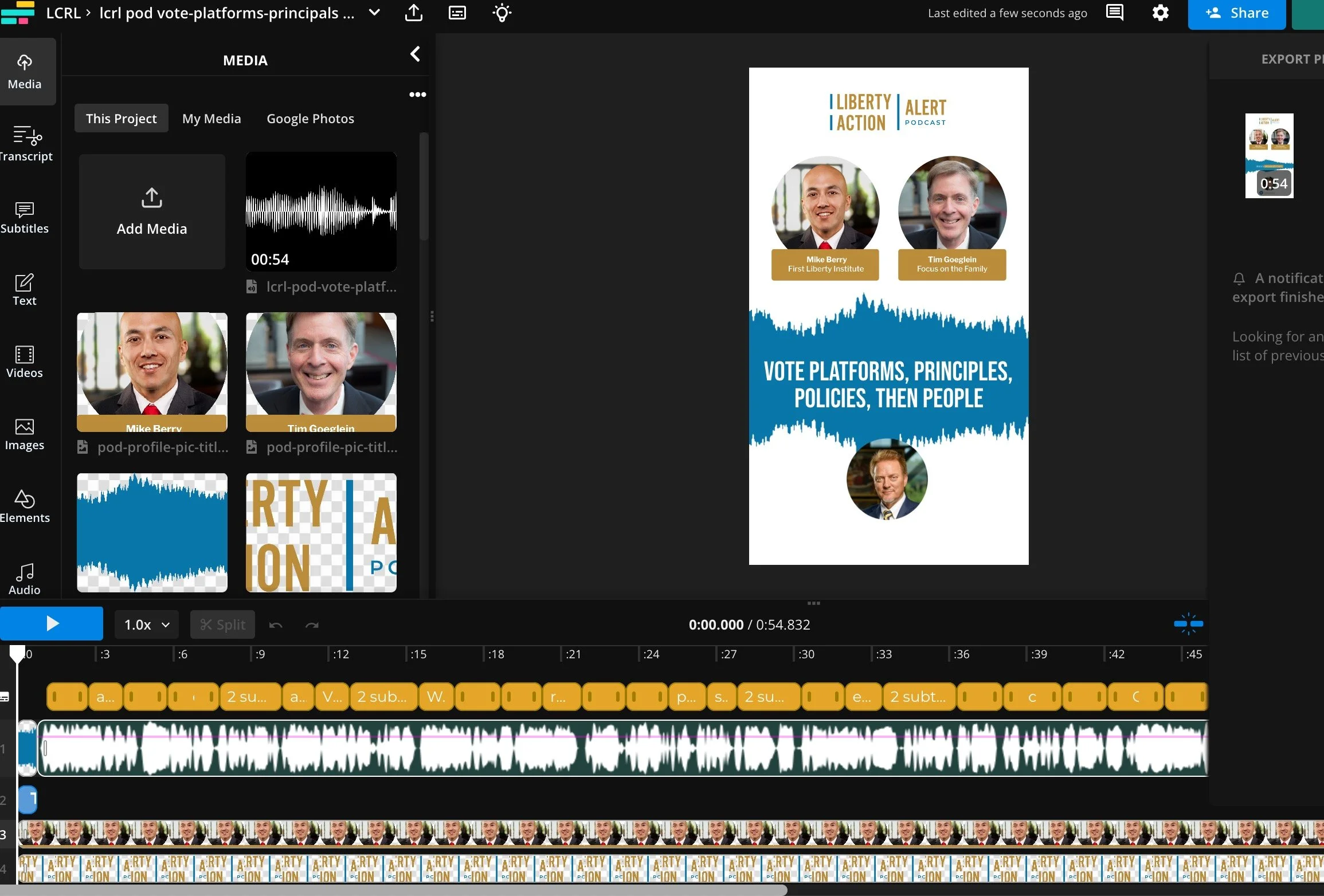Open the 1.0x playback speed dropdown
This screenshot has height=896, width=1324.
147,624
